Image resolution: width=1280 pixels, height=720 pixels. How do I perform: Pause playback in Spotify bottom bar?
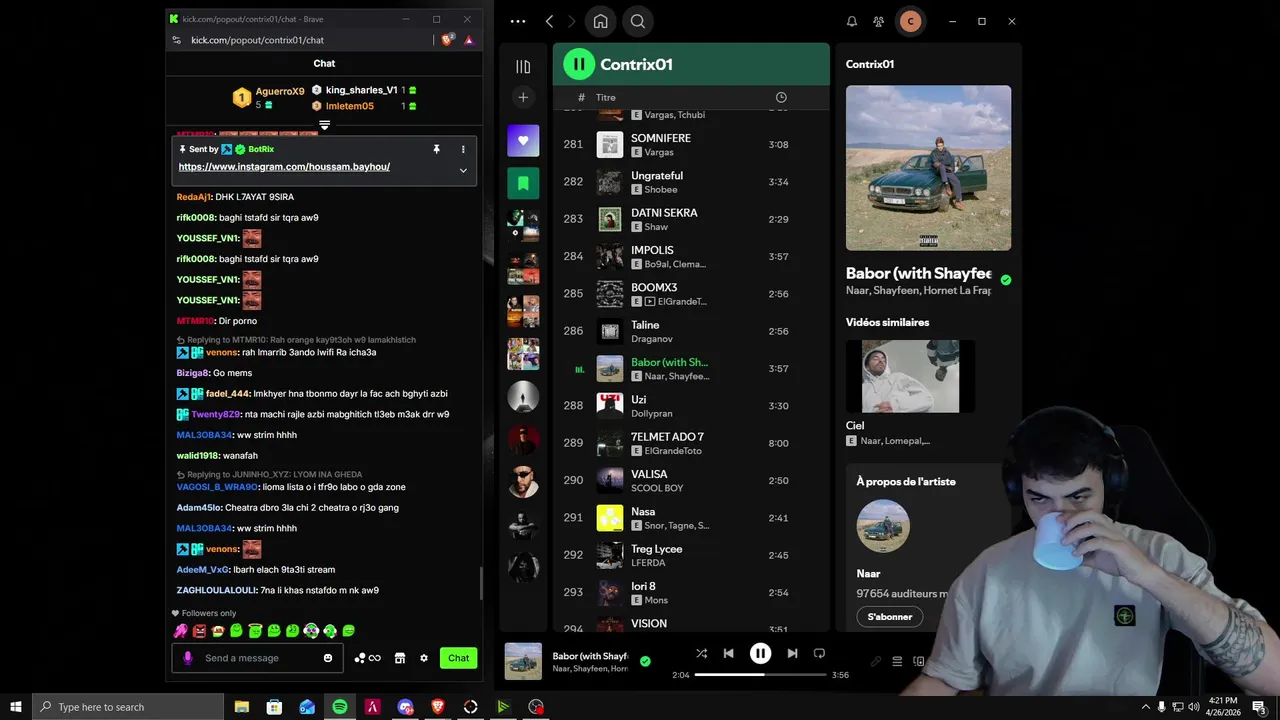760,653
